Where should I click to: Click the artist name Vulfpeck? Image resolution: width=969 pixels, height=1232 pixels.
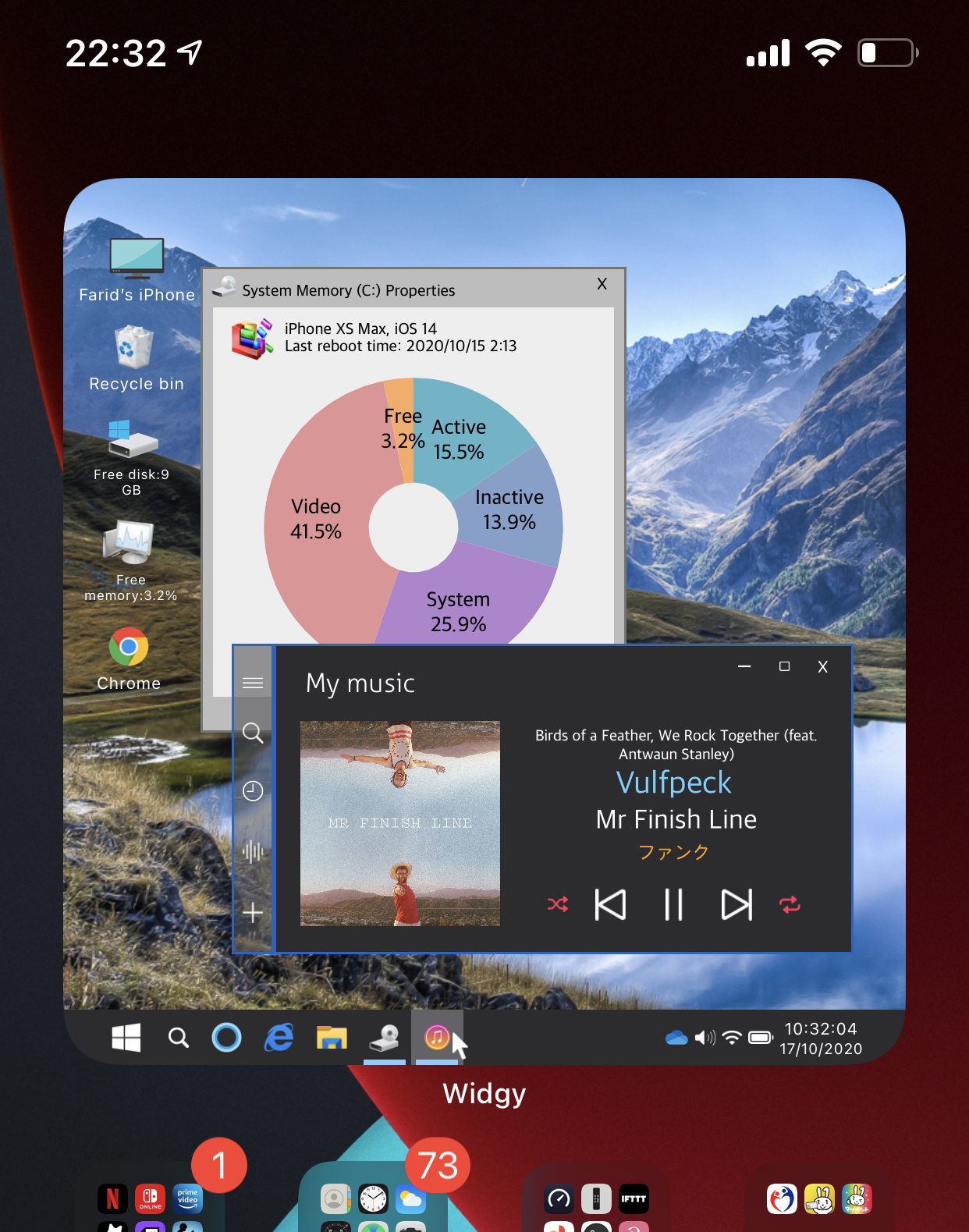(x=674, y=783)
